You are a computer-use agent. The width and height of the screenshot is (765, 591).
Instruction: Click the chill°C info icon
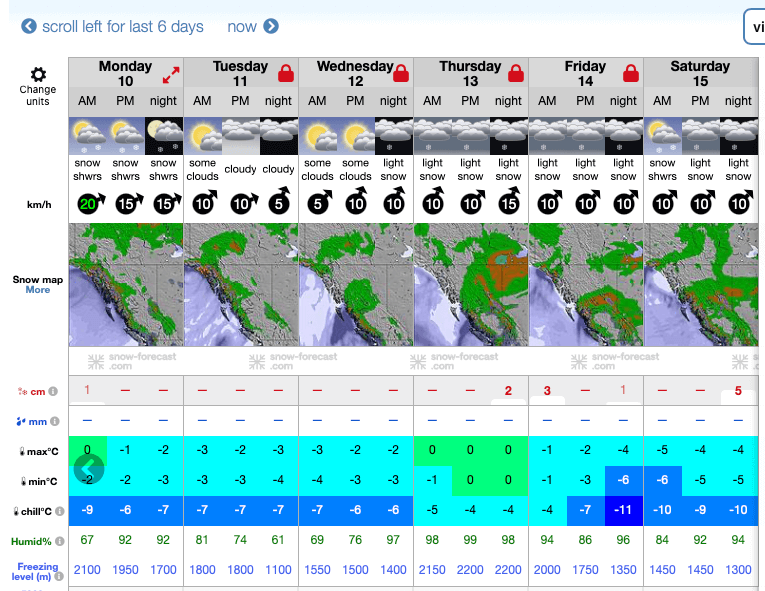click(x=59, y=512)
